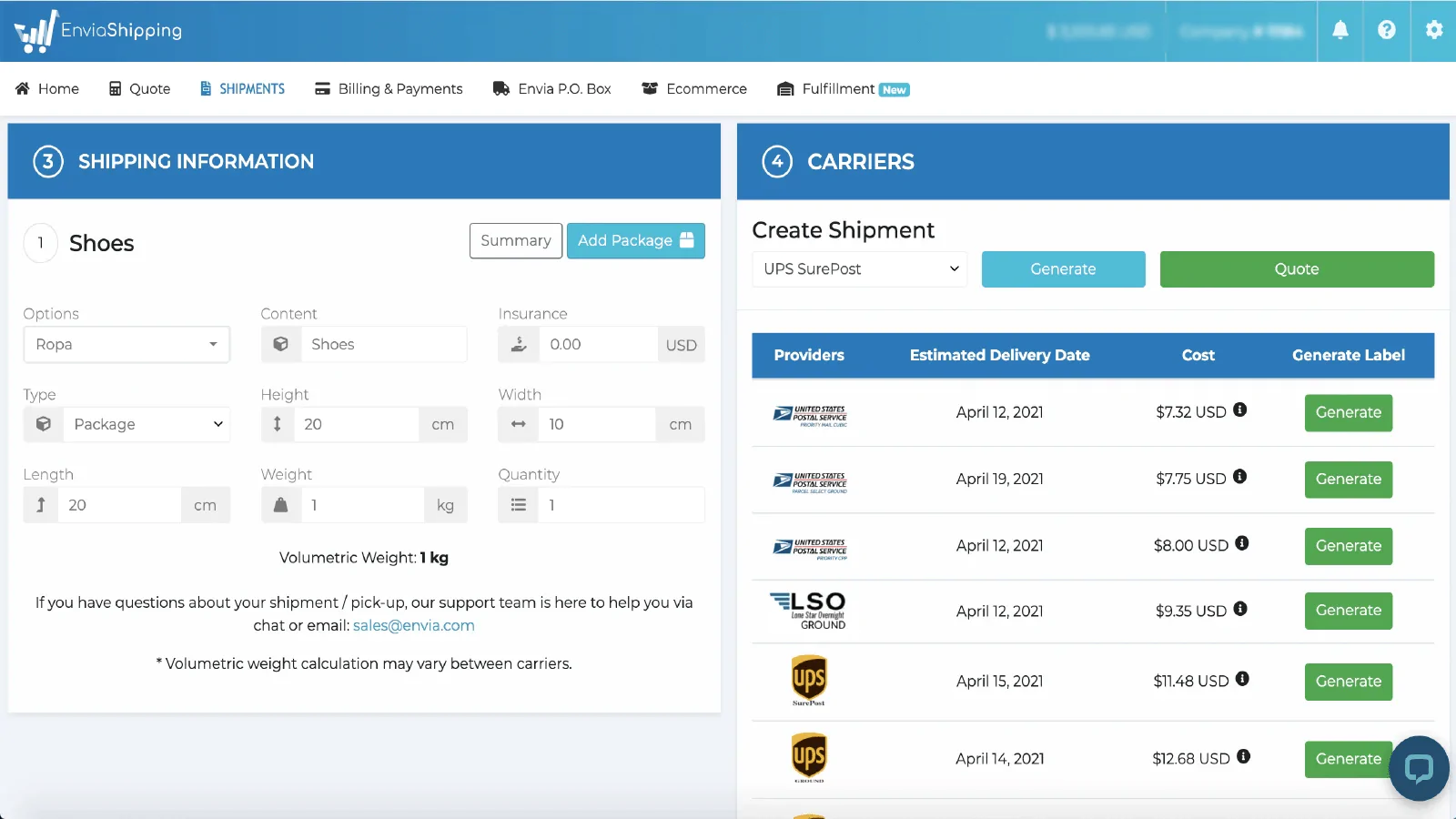Image resolution: width=1456 pixels, height=819 pixels.
Task: Open the Ecommerce menu item
Action: (x=694, y=89)
